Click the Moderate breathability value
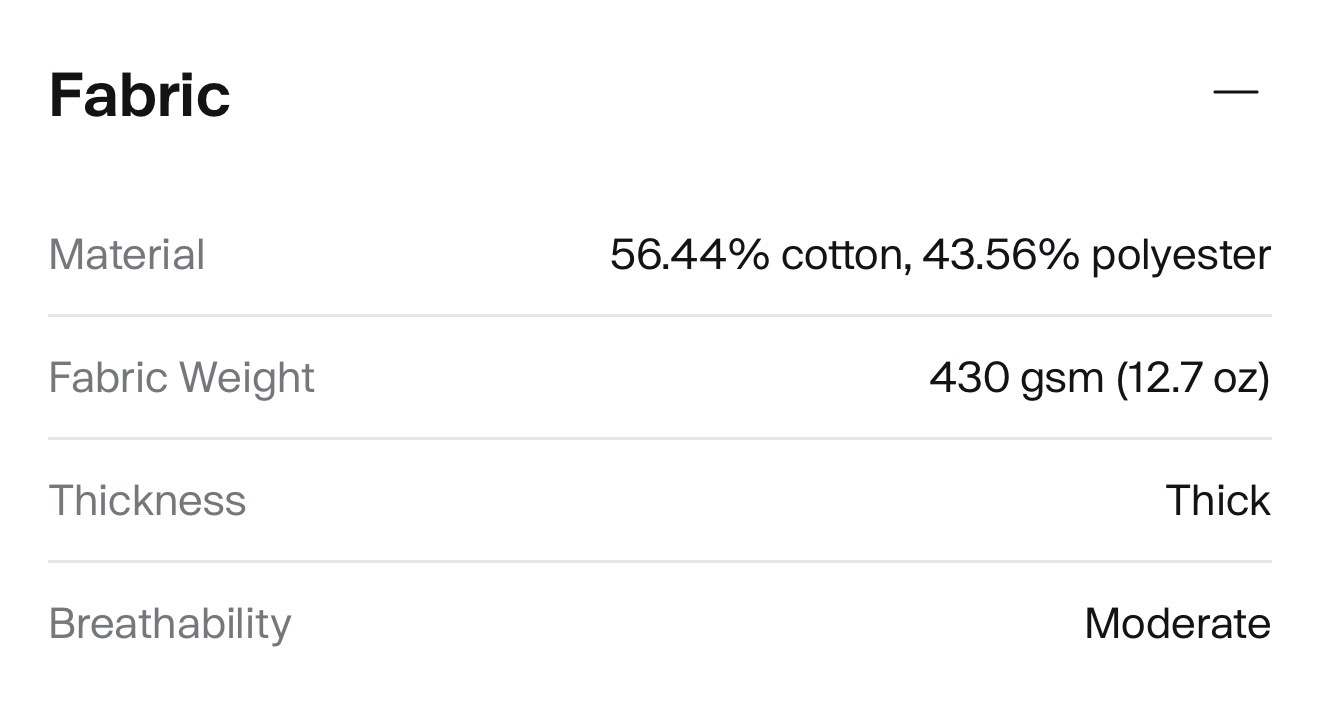Screen dimensions: 1320x728 (x=1177, y=624)
